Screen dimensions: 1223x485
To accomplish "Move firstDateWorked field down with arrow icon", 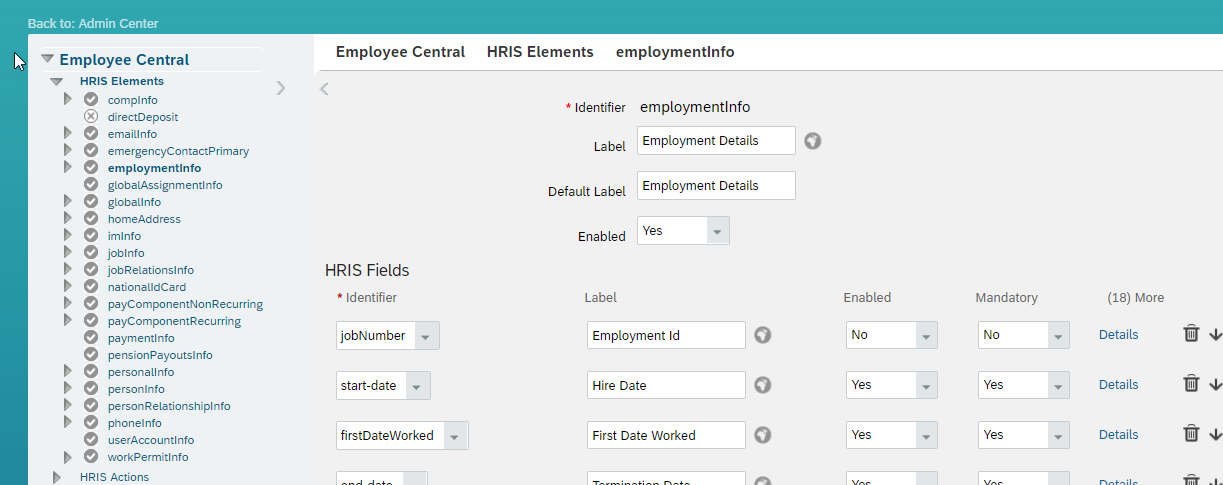I will [1215, 434].
